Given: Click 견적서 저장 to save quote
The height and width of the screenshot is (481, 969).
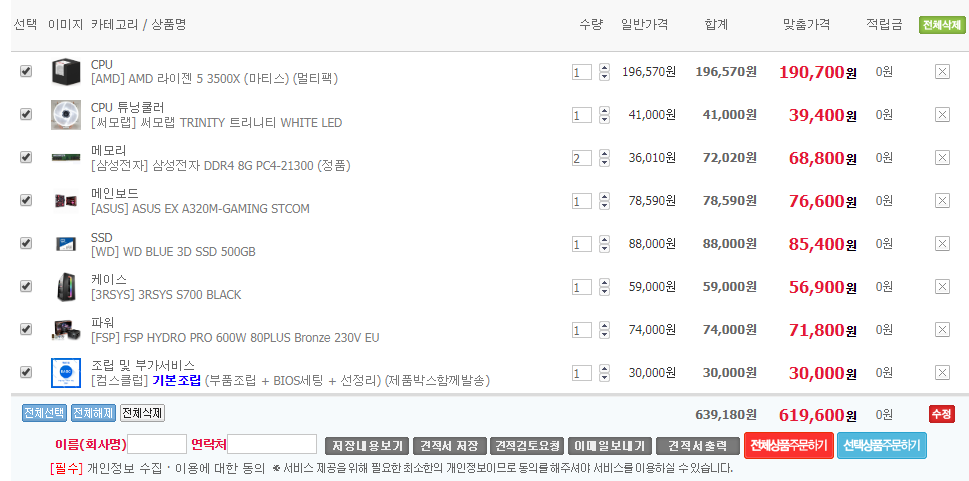Looking at the screenshot, I should click(x=449, y=446).
